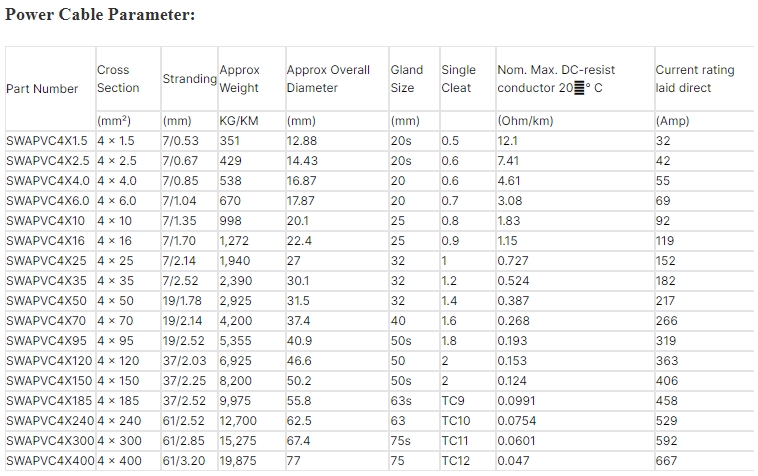Image resolution: width=758 pixels, height=476 pixels.
Task: Click the 61/3.20 stranding cell
Action: tap(184, 461)
